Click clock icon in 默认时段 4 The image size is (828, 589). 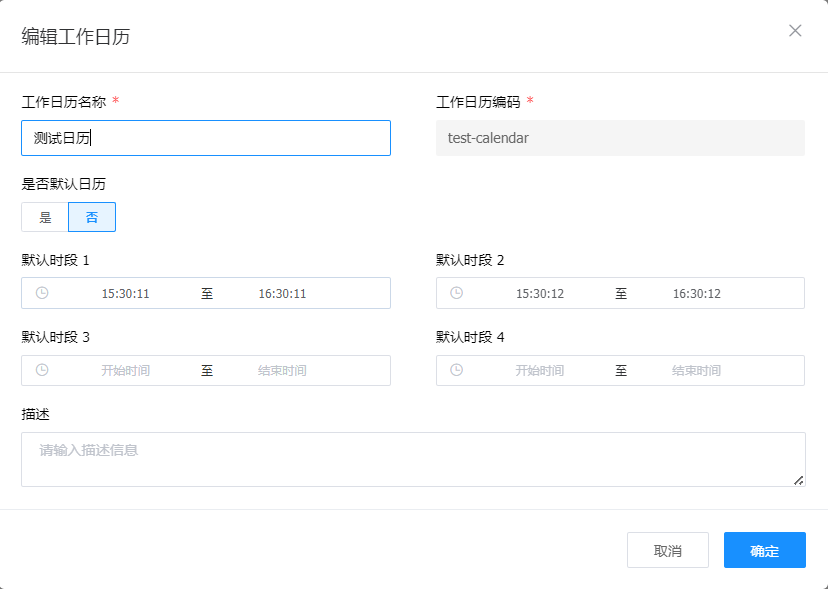coord(456,370)
